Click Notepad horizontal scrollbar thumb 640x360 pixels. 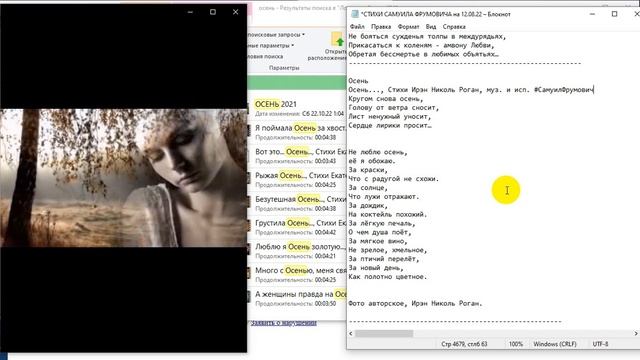(x=384, y=333)
